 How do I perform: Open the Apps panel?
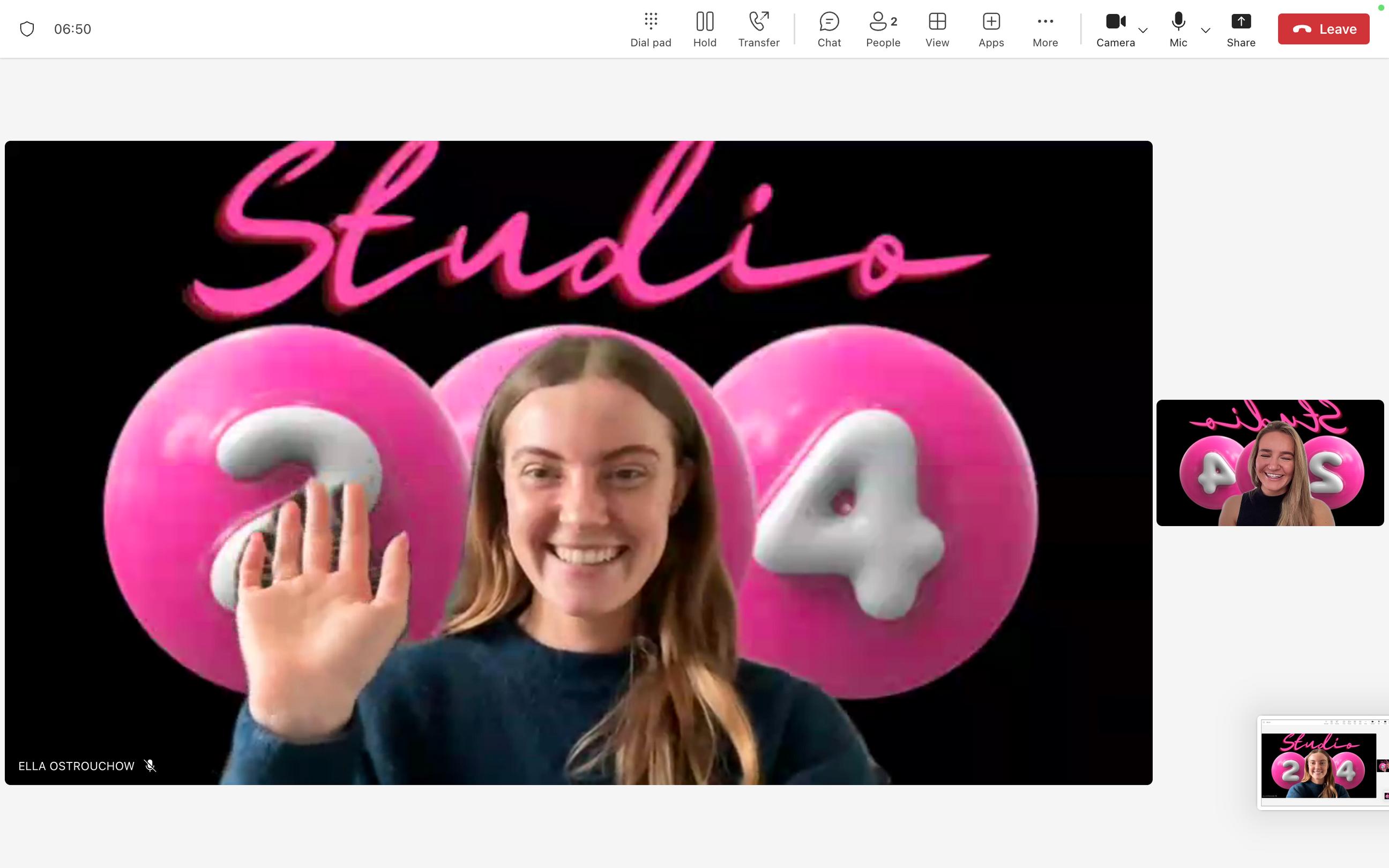point(991,29)
